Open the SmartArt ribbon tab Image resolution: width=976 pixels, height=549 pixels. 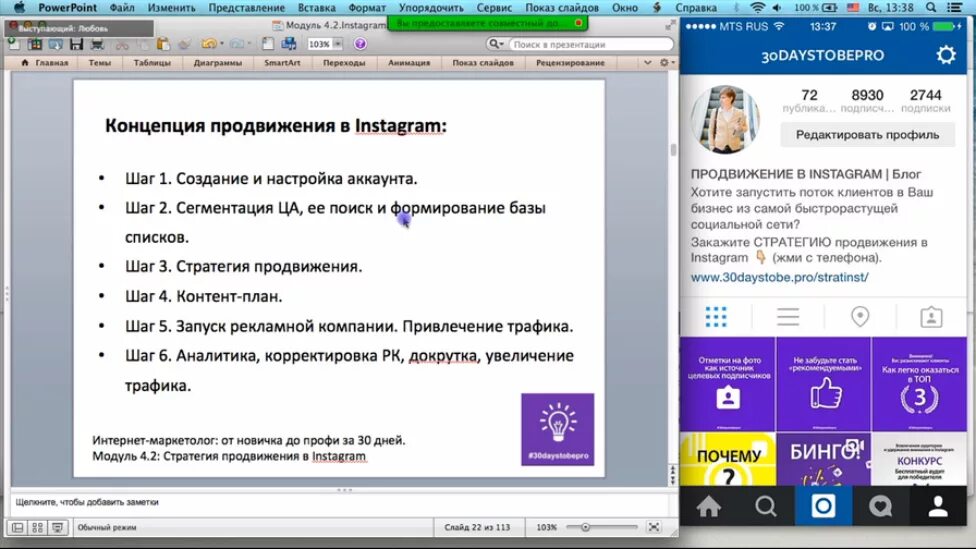(x=282, y=63)
